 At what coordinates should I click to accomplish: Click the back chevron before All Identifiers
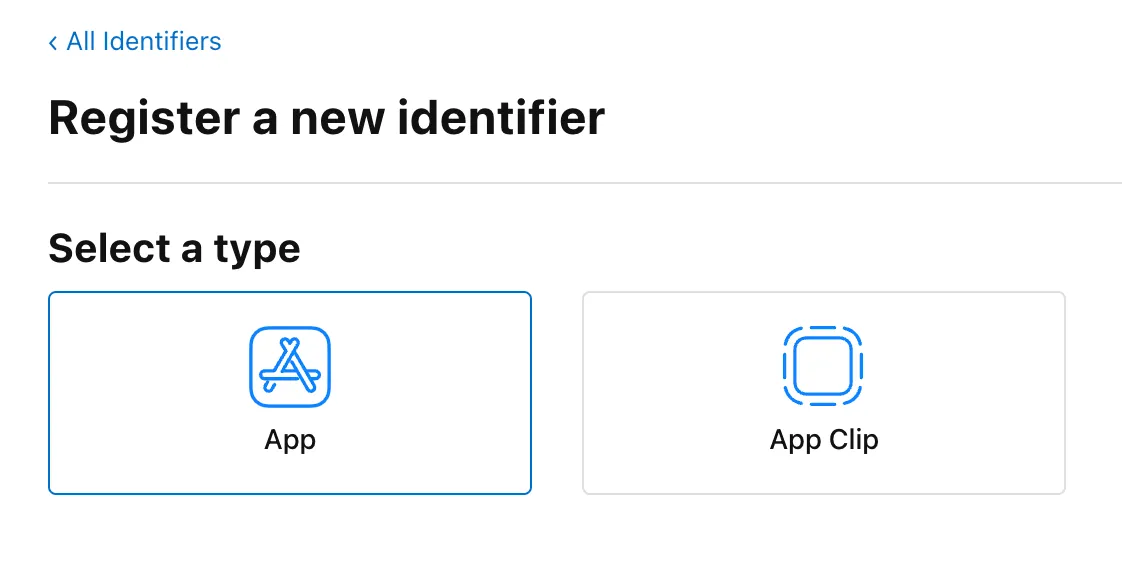(53, 43)
